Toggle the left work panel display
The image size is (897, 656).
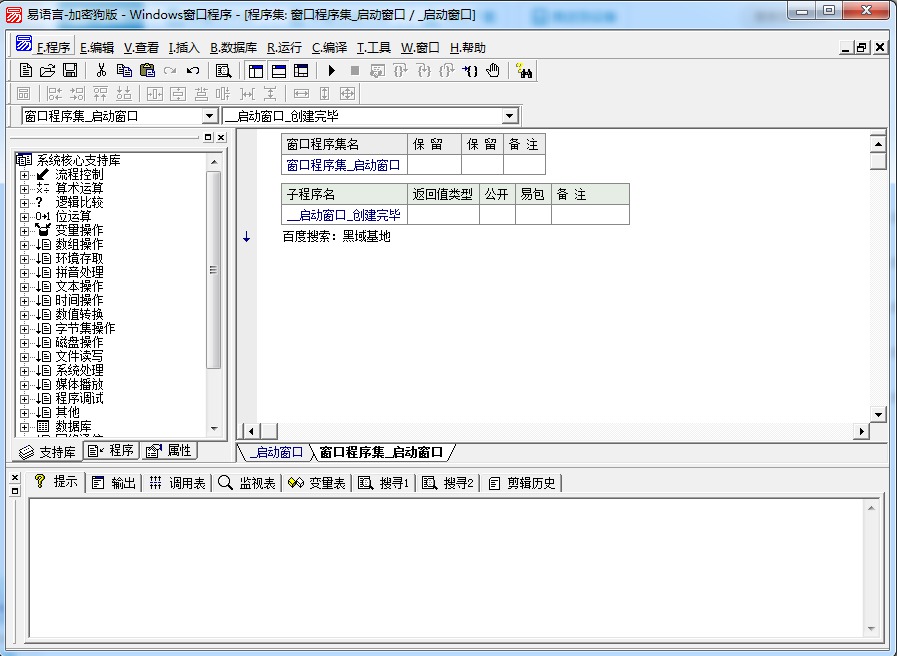[256, 71]
